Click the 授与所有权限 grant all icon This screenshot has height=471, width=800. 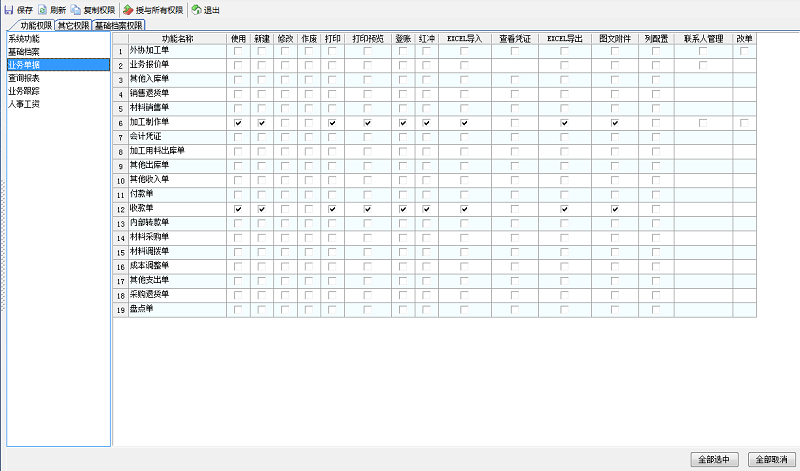click(x=128, y=9)
